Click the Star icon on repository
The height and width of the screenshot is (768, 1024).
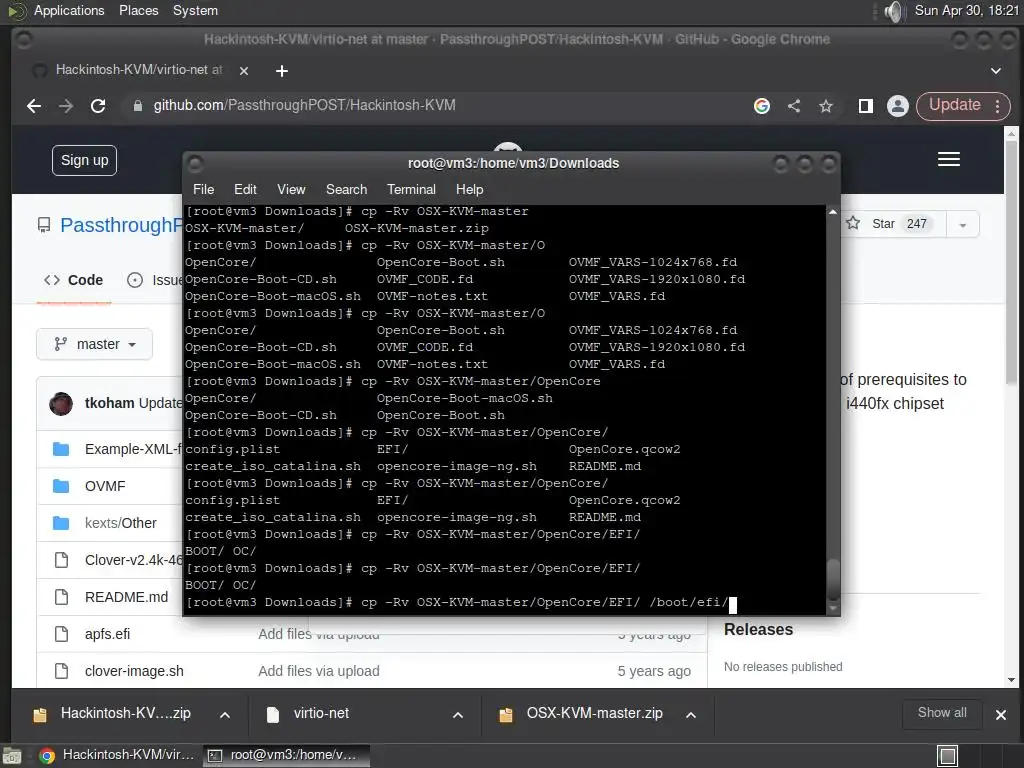point(853,223)
